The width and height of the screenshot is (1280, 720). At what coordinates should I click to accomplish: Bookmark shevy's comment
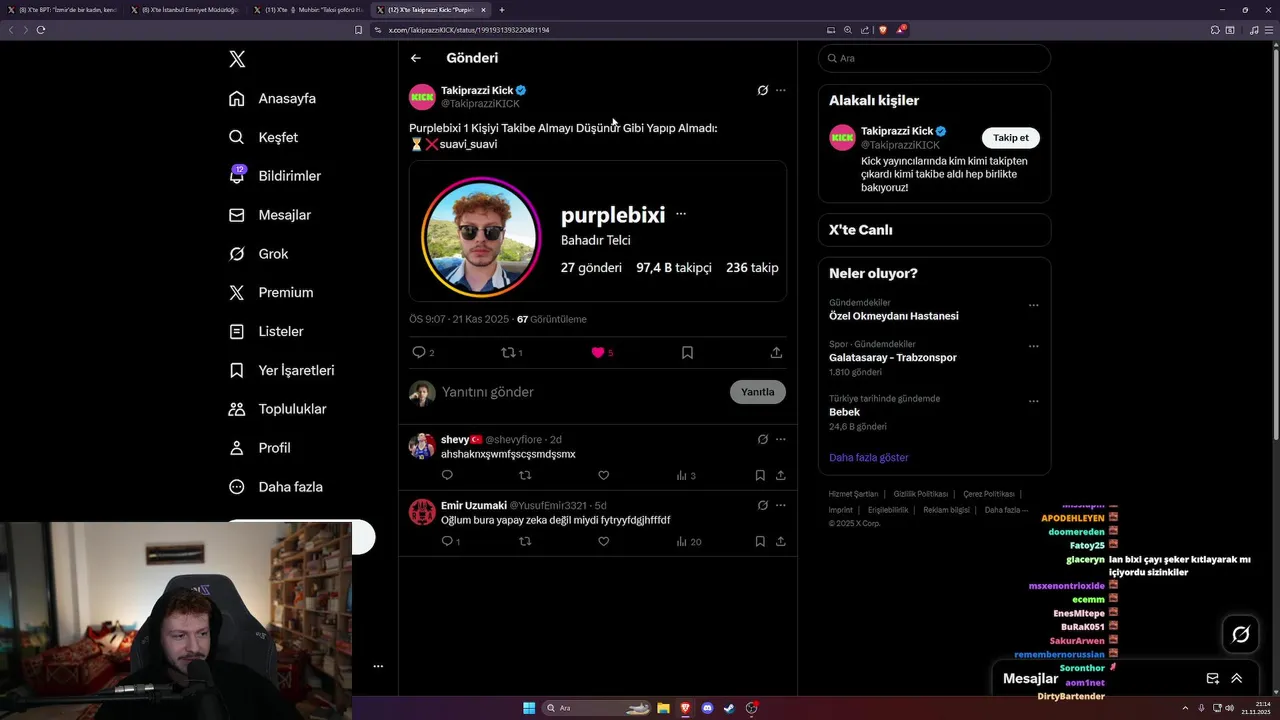pyautogui.click(x=760, y=475)
